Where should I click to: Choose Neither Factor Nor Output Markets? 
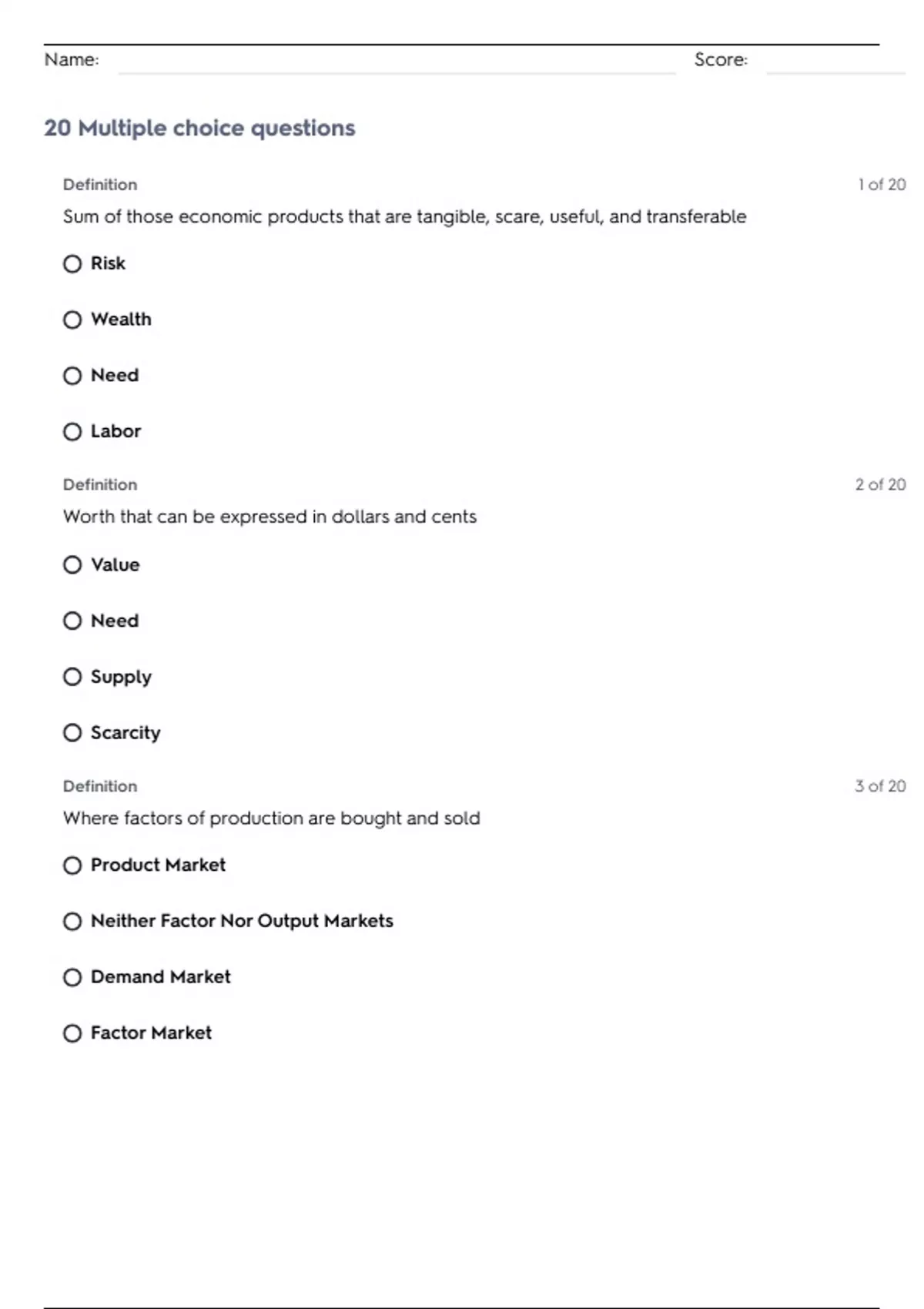[x=72, y=922]
